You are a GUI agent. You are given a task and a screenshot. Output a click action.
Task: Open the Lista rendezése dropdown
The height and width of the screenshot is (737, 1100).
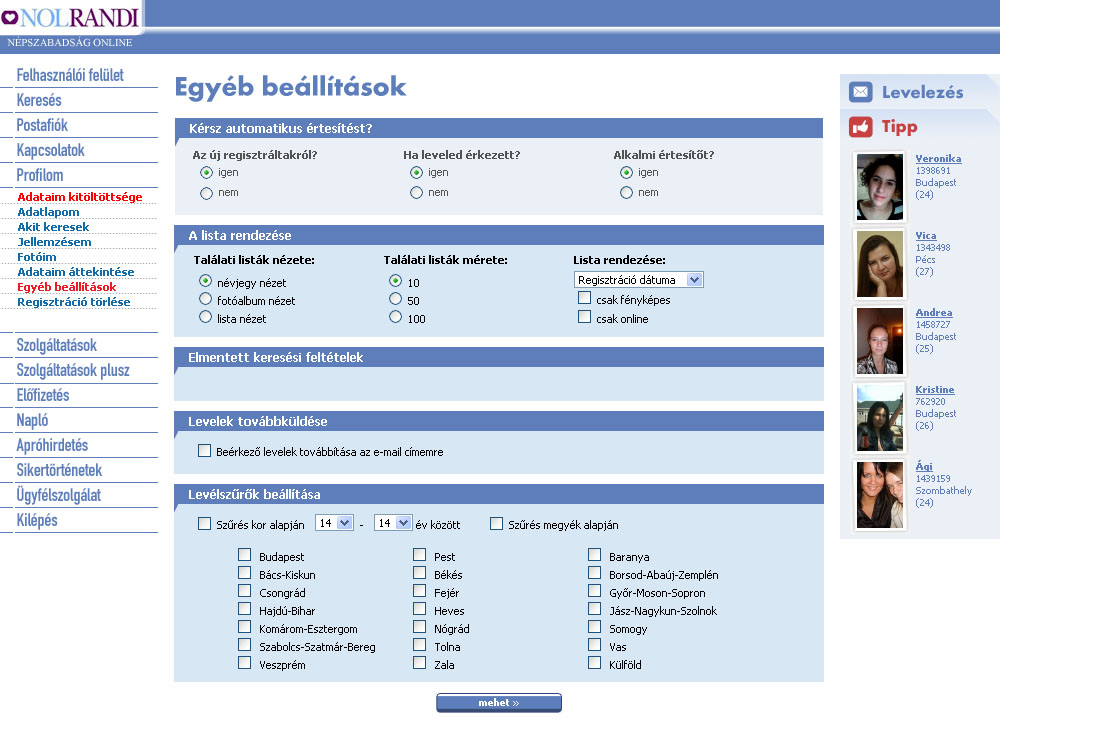(x=638, y=280)
